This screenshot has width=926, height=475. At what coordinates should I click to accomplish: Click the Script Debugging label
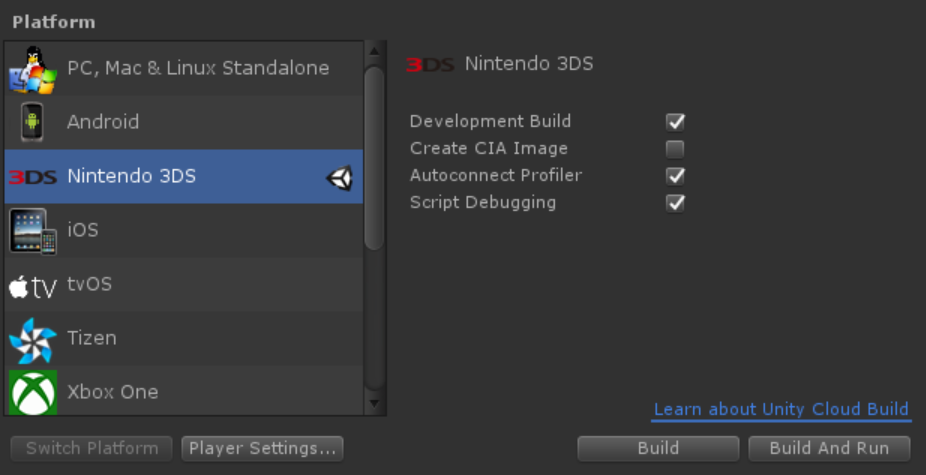point(483,203)
